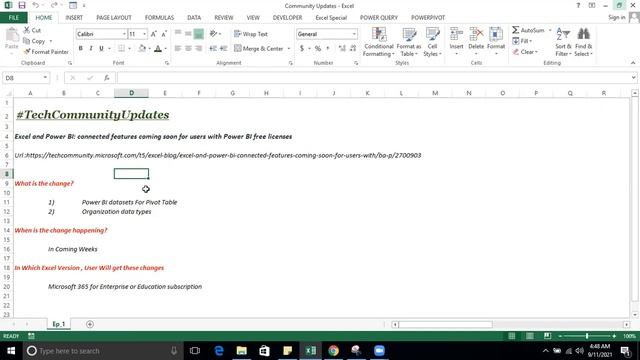Toggle Align Right in Alignment group

coord(198,49)
